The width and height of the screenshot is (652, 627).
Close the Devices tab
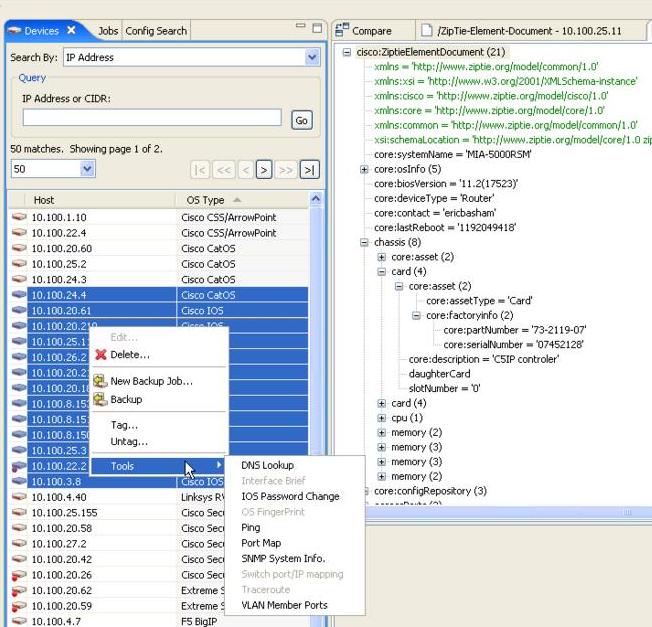tap(72, 30)
